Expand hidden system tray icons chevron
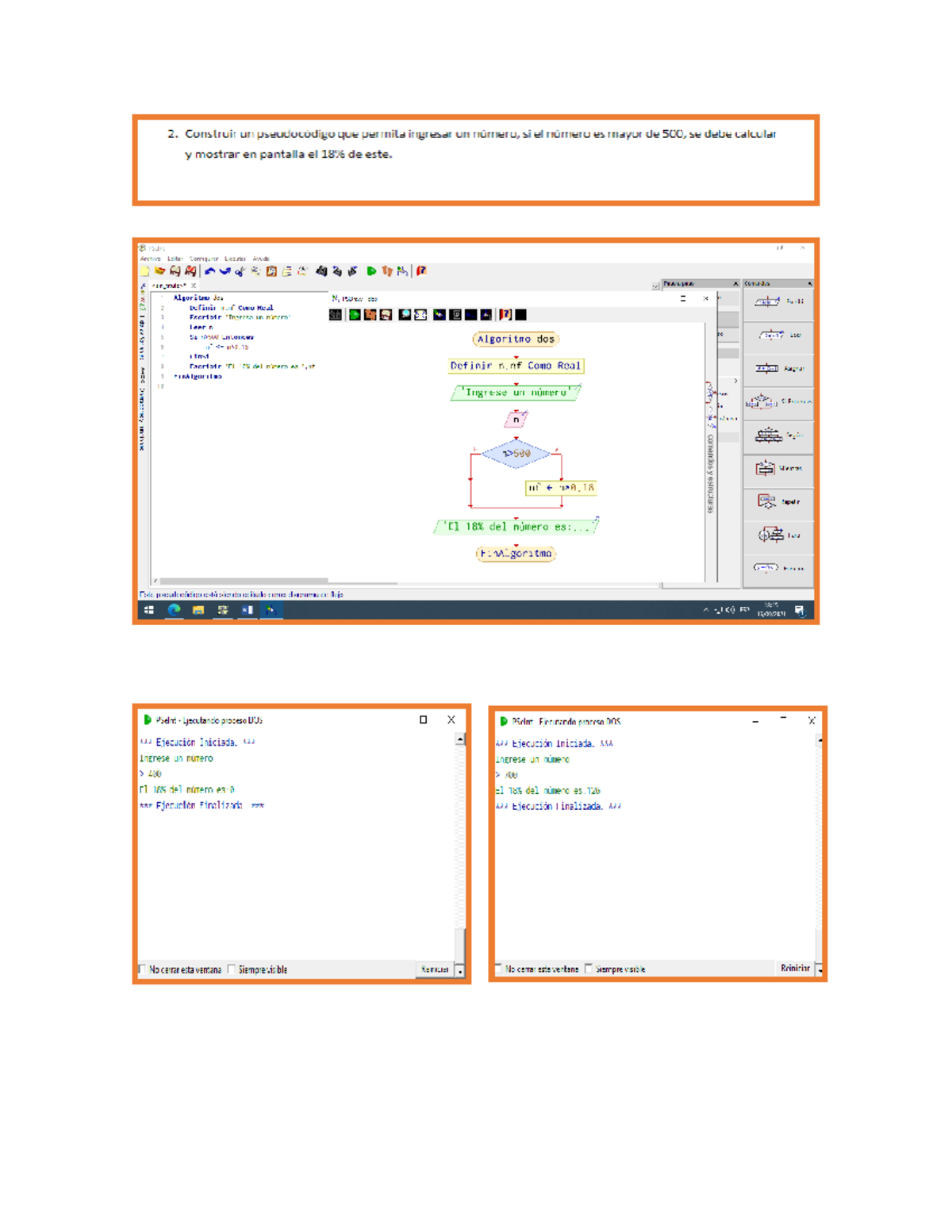 click(x=705, y=610)
